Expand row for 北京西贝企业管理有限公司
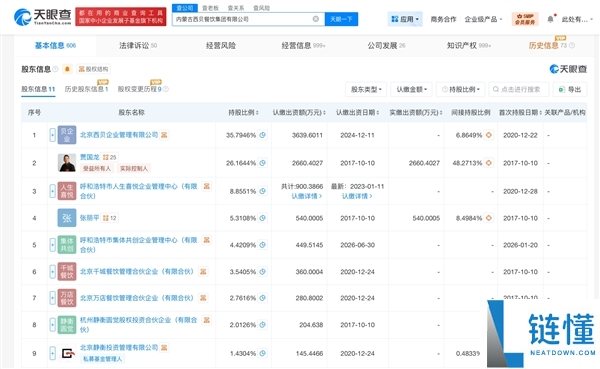This screenshot has width=600, height=369. (52, 135)
